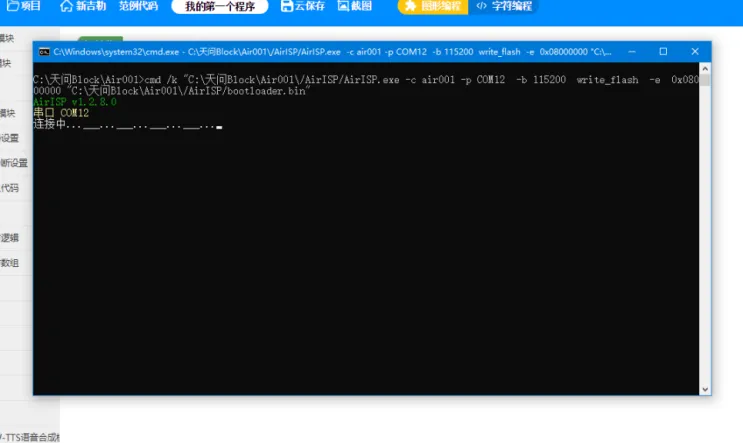Select the 逻辑 block category
The image size is (743, 444).
(x=9, y=238)
